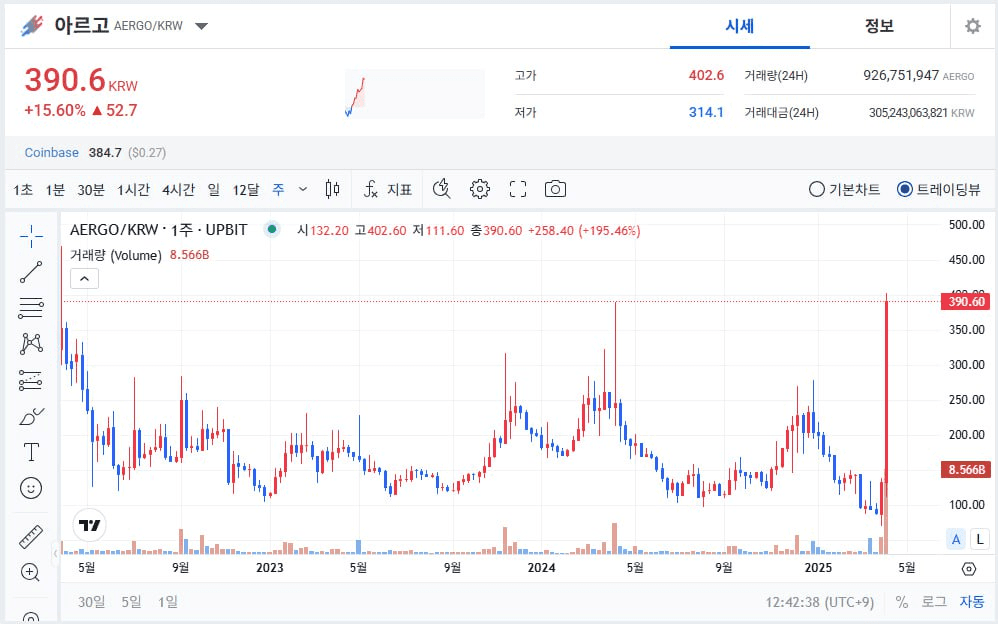Select the 기본차트 radio button
Screen dimensions: 998x624
[x=817, y=188]
